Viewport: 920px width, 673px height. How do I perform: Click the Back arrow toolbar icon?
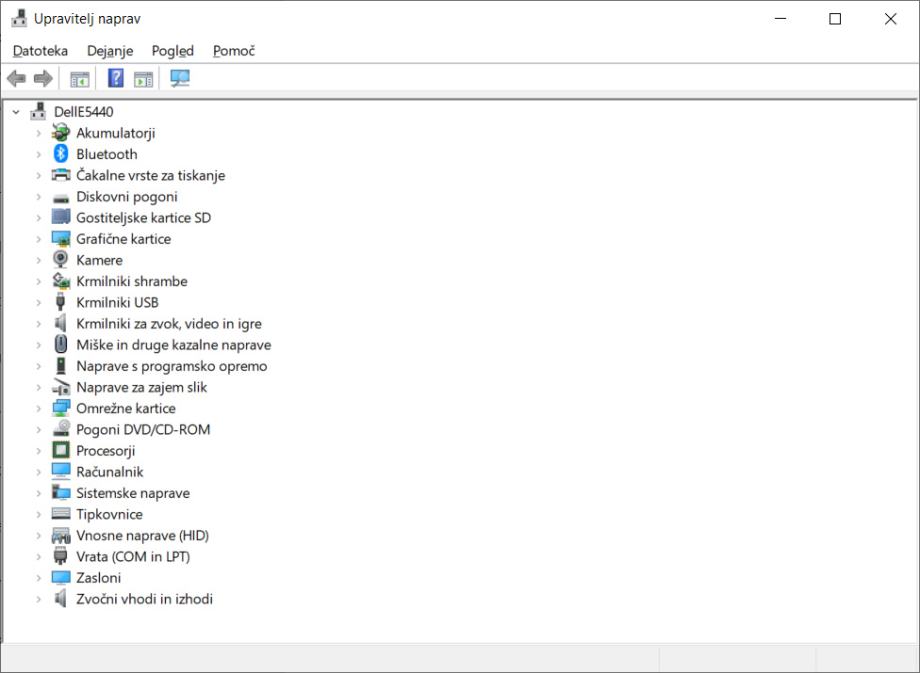click(x=16, y=78)
